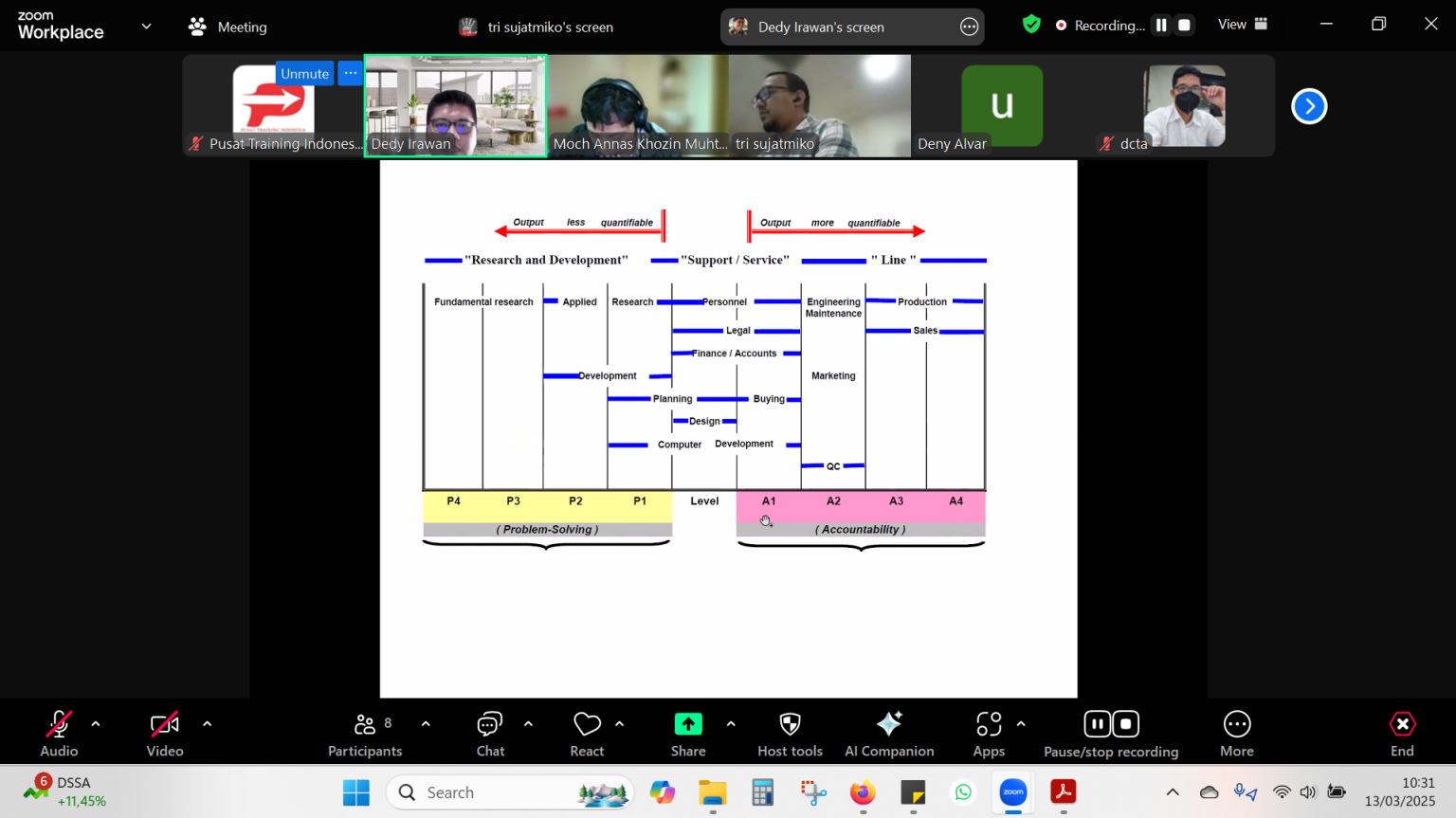
Task: Open Host tools
Action: [789, 731]
